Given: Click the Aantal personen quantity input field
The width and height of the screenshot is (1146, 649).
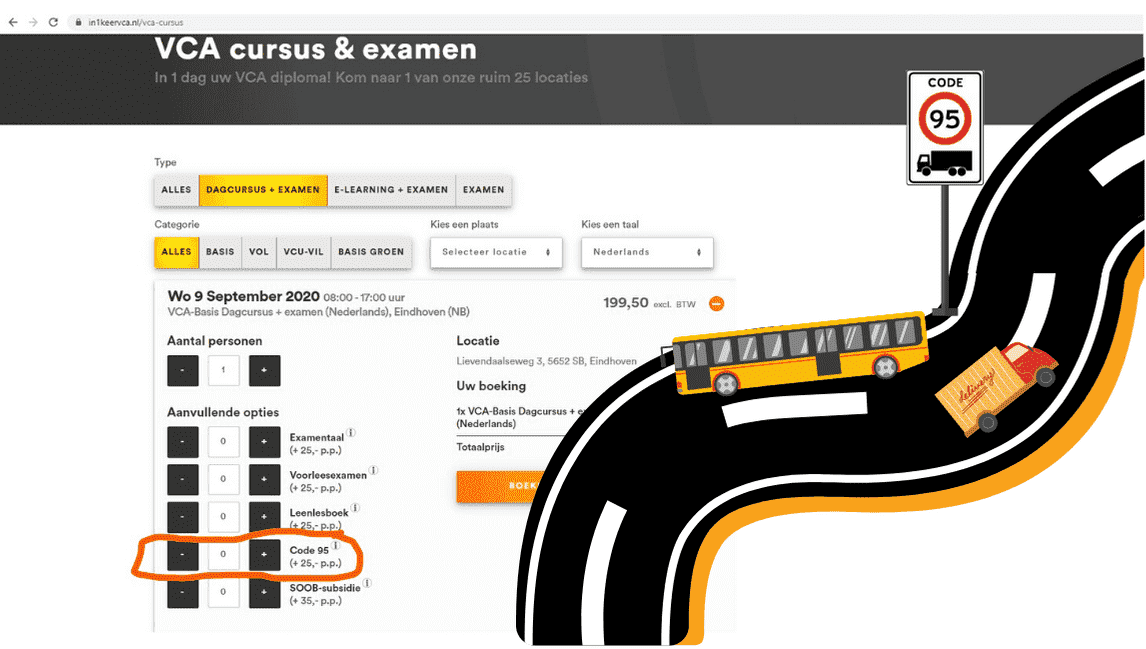Looking at the screenshot, I should click(x=222, y=370).
